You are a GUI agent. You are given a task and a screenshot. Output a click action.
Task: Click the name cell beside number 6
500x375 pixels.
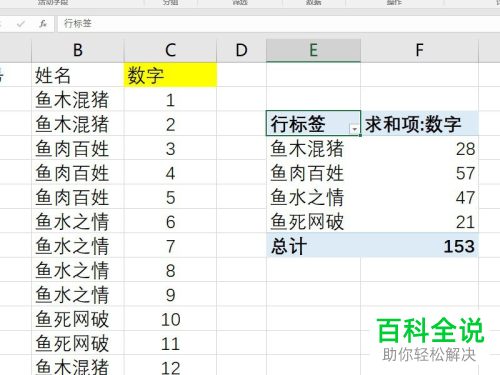(x=77, y=221)
